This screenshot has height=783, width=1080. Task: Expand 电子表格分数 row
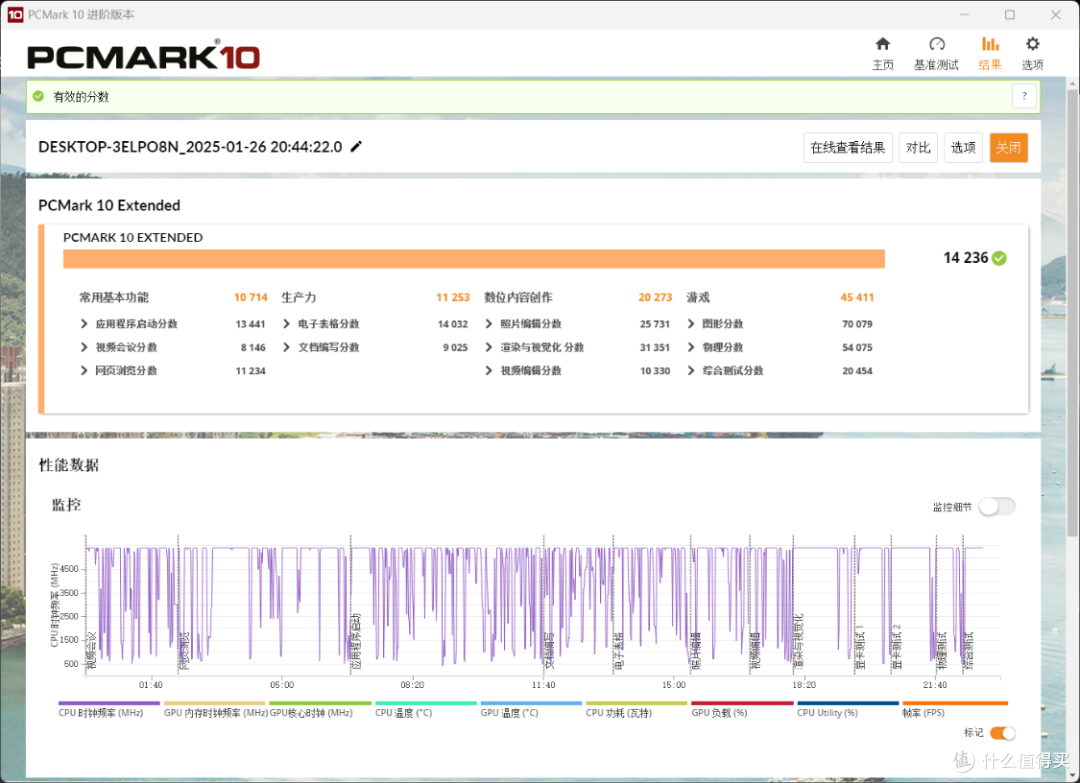[x=287, y=324]
